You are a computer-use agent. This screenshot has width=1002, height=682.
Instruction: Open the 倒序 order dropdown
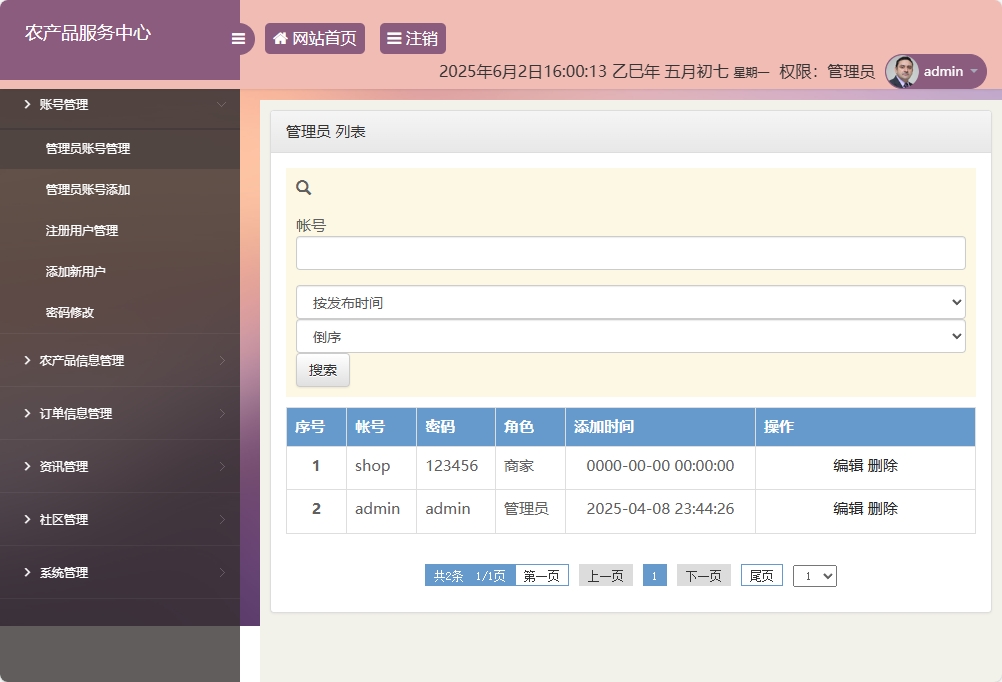coord(630,337)
